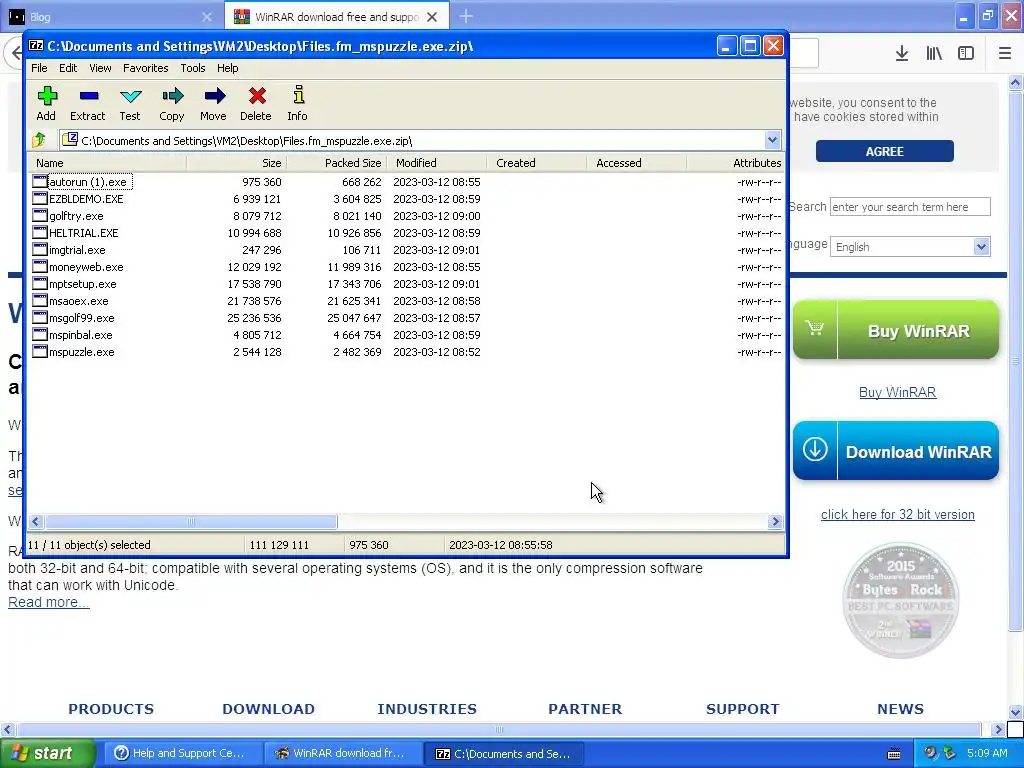Open the INDUSTRIES navigation item
Viewport: 1024px width, 768px height.
coord(427,709)
